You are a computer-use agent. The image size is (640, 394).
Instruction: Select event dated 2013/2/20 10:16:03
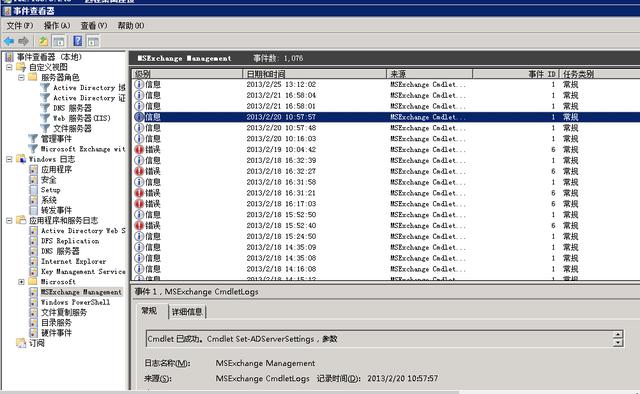(x=386, y=139)
